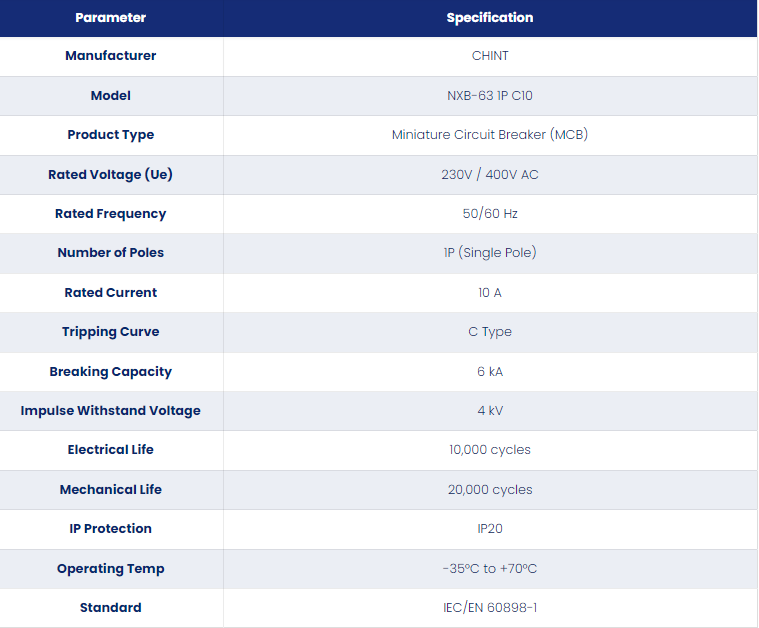Click the 'C Type' value
Screen dimensions: 759x628
pyautogui.click(x=490, y=332)
